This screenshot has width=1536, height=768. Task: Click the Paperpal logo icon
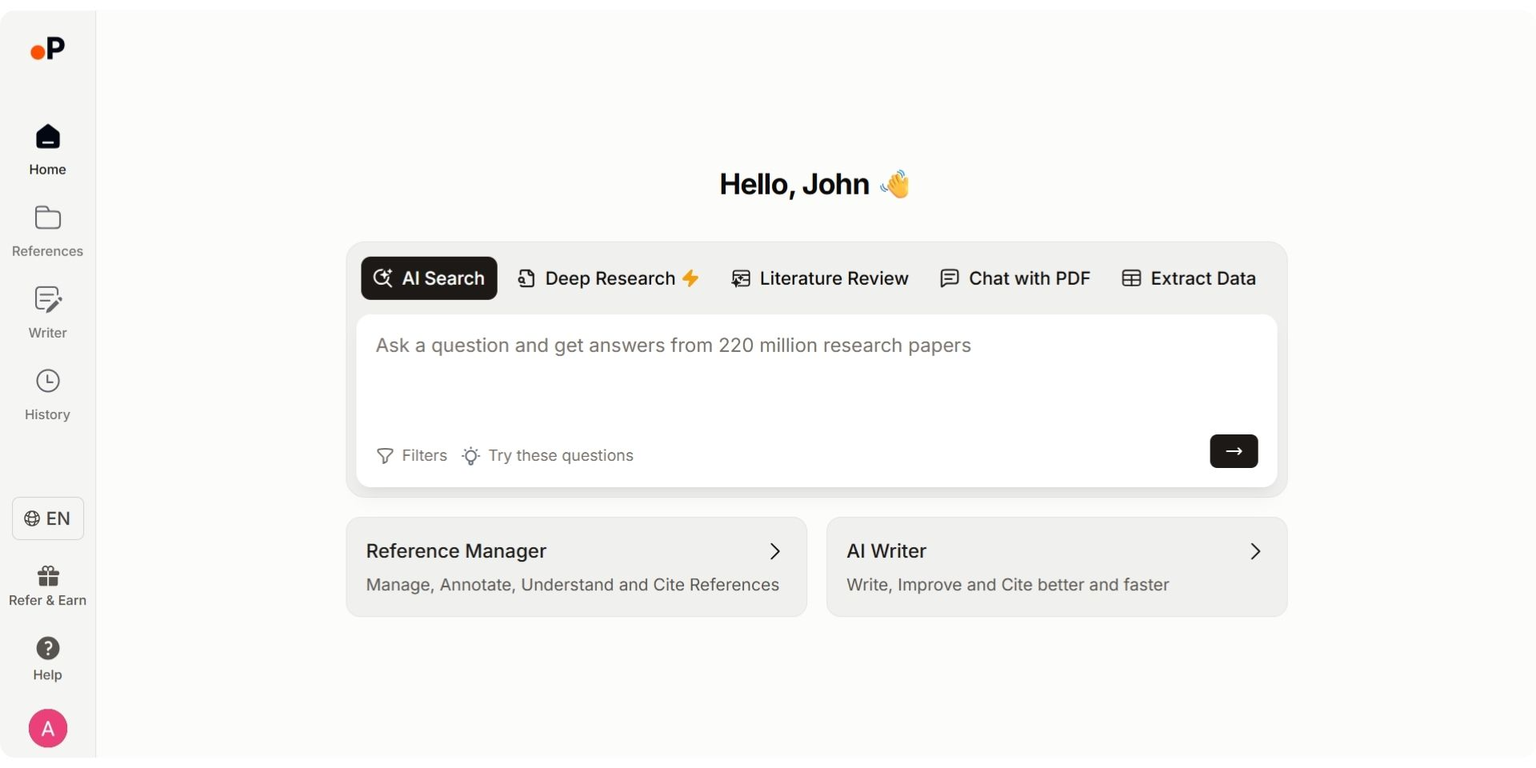47,48
